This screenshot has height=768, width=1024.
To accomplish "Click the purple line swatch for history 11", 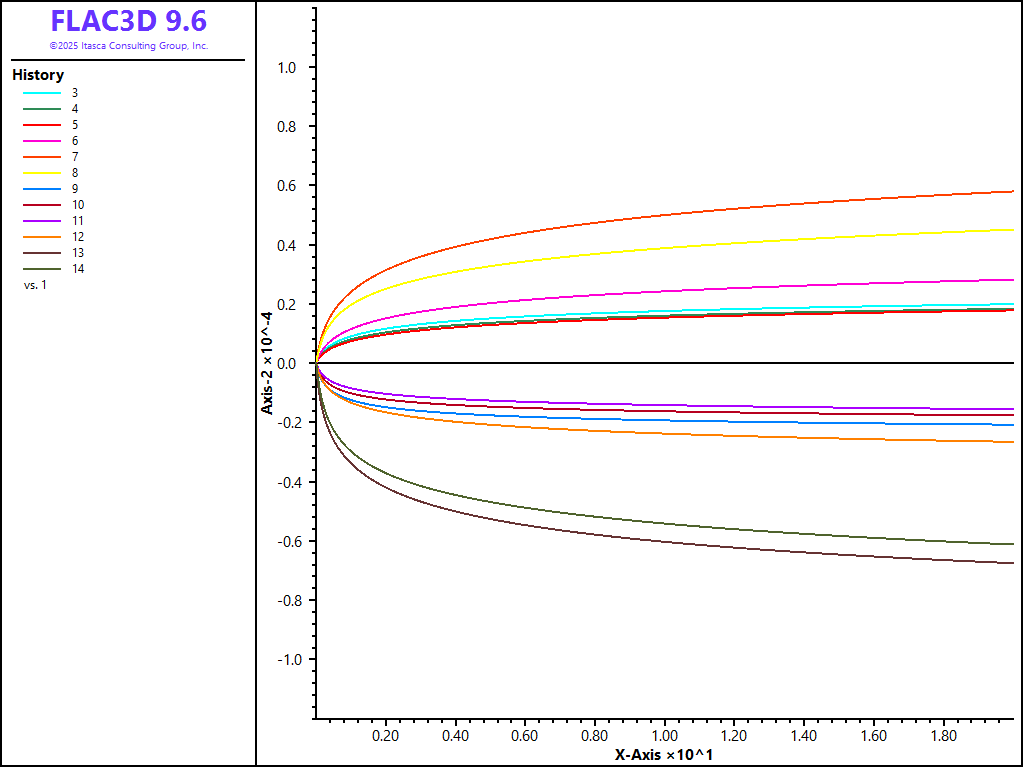I will pyautogui.click(x=42, y=221).
